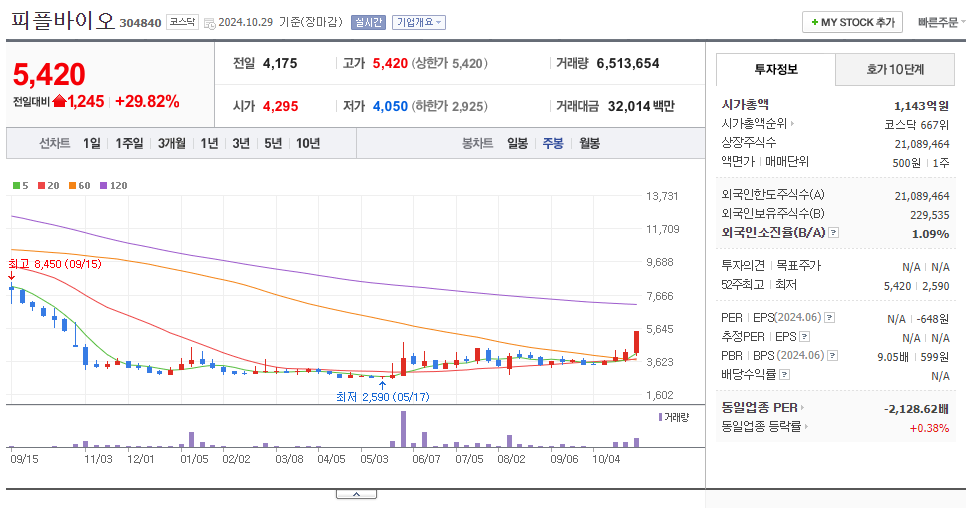Click the 동일업종 PER value -2,128.62배
Image resolution: width=966 pixels, height=508 pixels.
coord(916,409)
